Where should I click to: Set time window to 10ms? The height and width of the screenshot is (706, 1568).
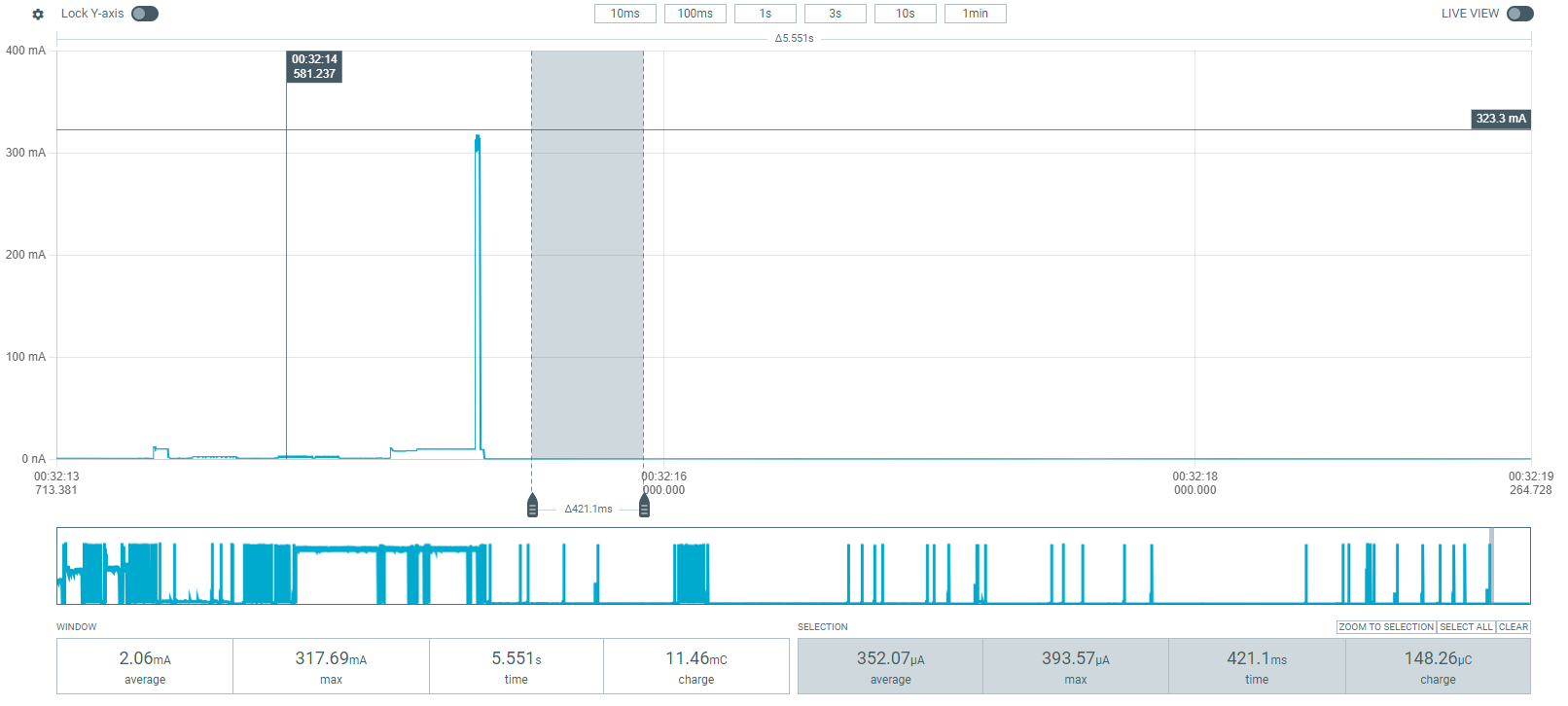(x=624, y=14)
